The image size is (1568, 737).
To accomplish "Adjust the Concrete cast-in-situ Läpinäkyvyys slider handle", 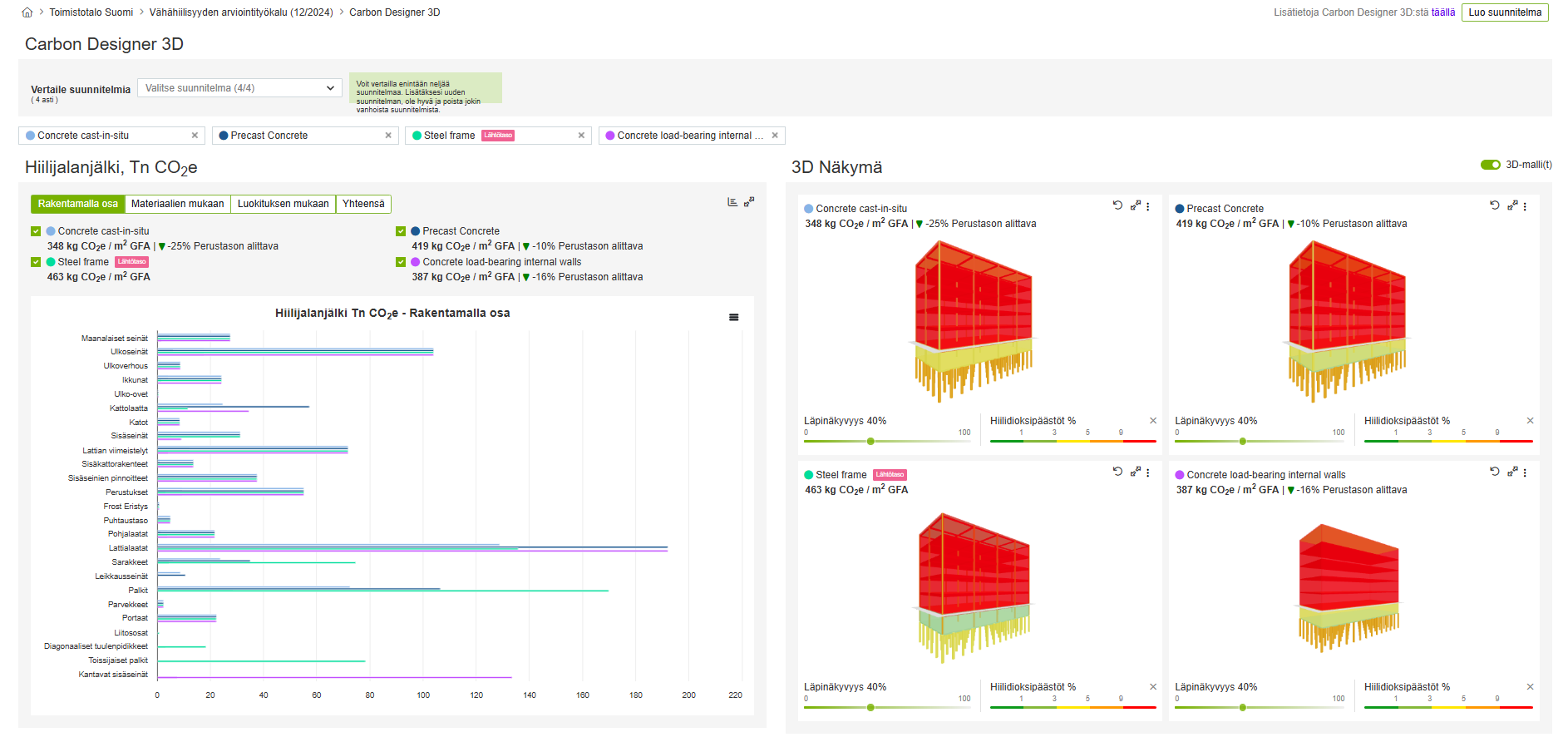I will point(870,442).
